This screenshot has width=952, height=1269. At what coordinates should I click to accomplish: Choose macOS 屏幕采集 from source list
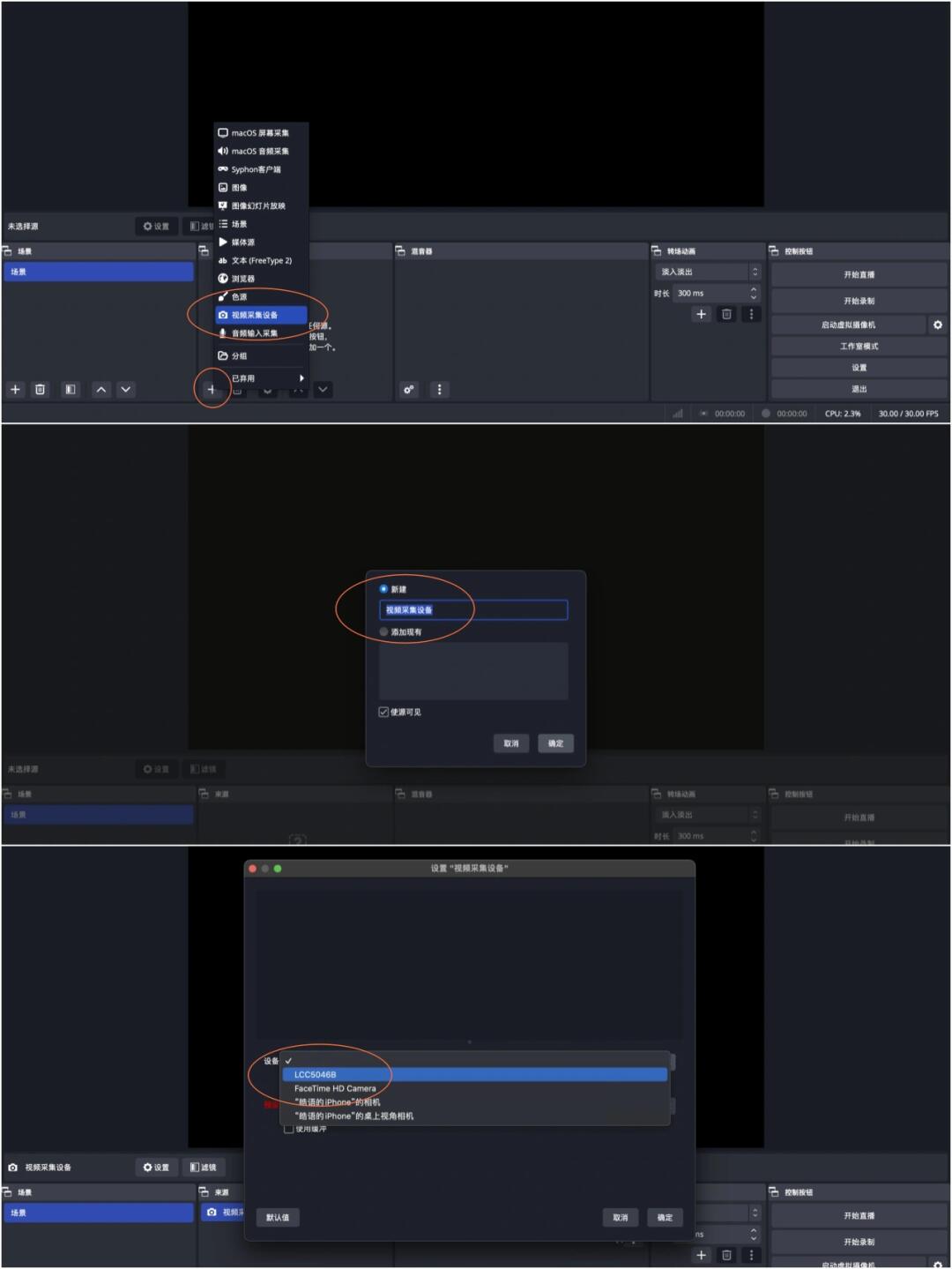[x=259, y=133]
